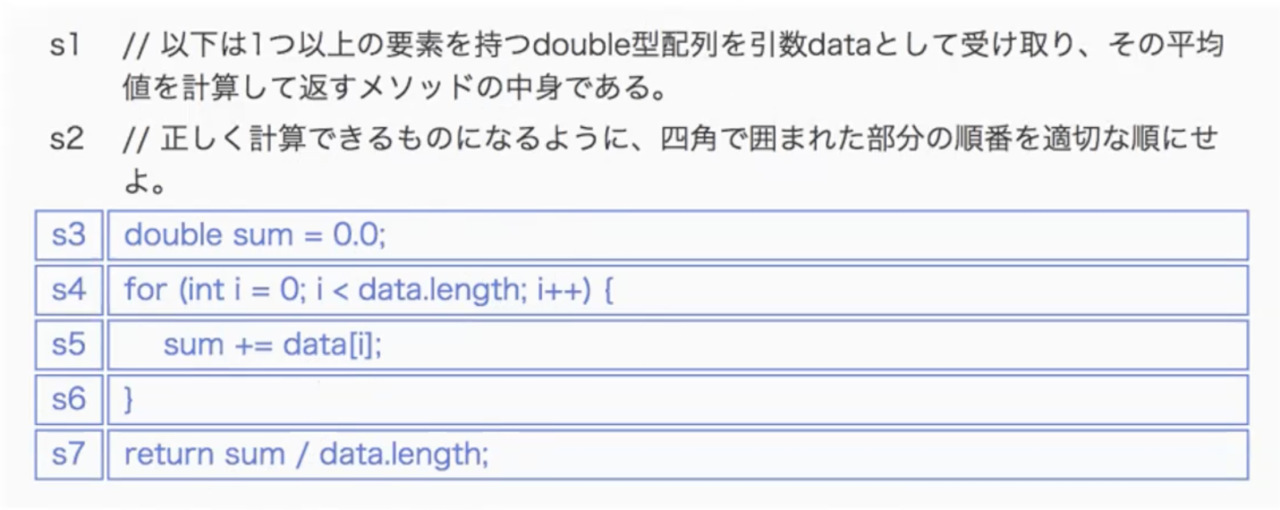Click the s6 label box
1280x510 pixels.
[68, 400]
